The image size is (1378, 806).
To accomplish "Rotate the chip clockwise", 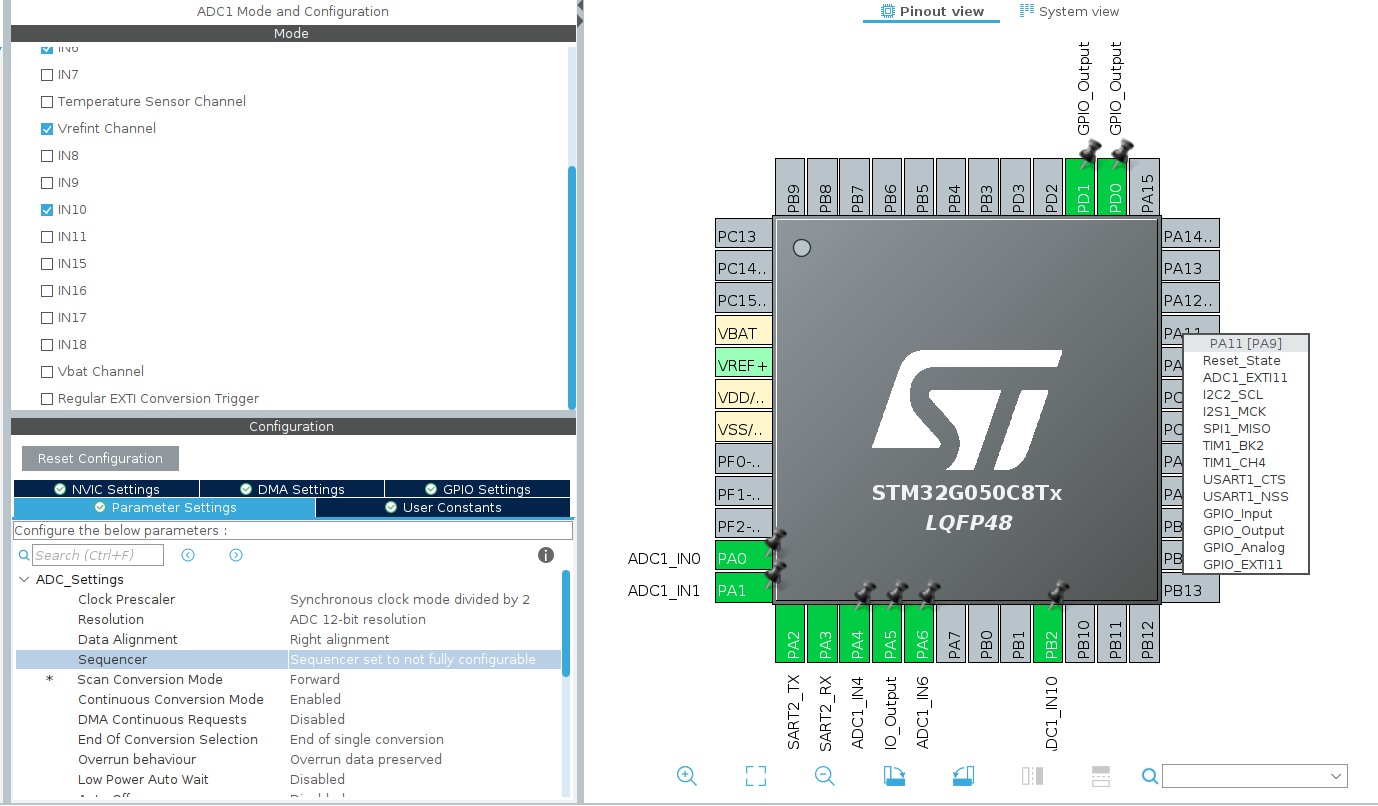I will point(894,776).
